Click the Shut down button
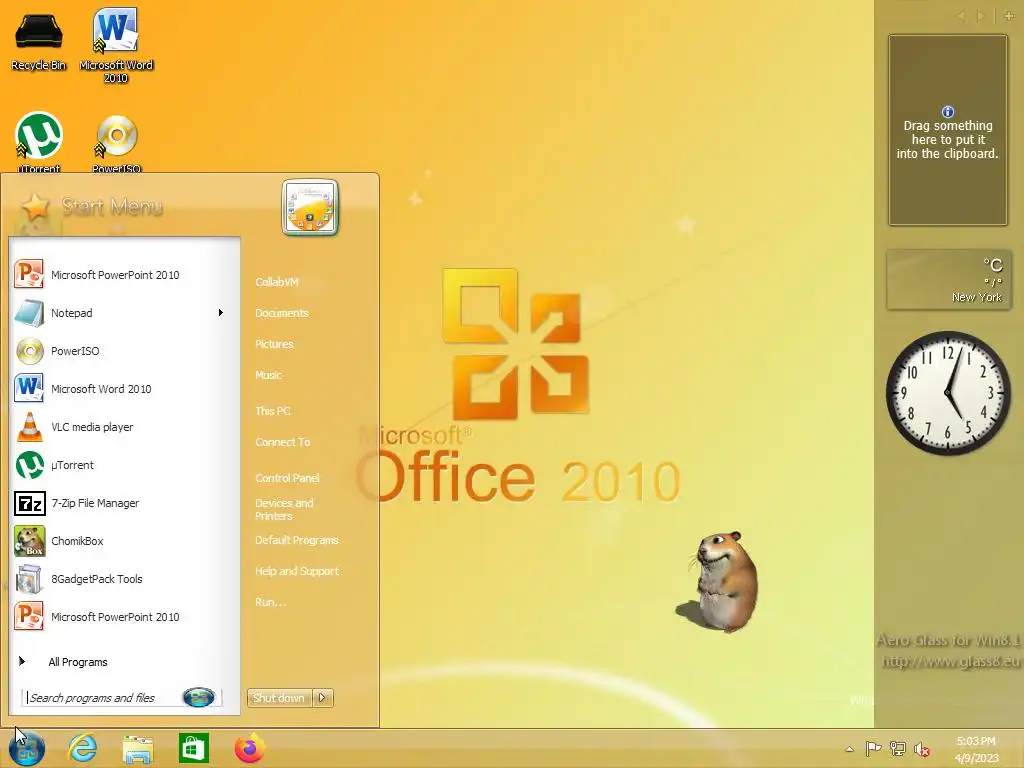This screenshot has height=768, width=1024. coord(279,697)
